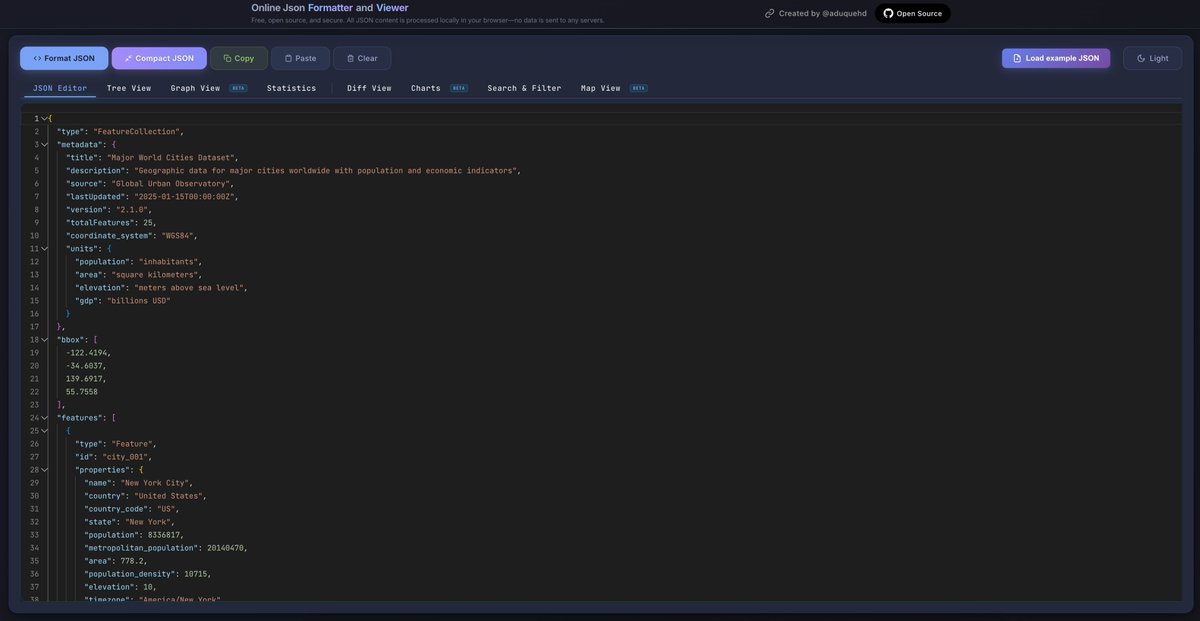The width and height of the screenshot is (1200, 621).
Task: Click the metropolitan_population value 20140470
Action: point(226,548)
